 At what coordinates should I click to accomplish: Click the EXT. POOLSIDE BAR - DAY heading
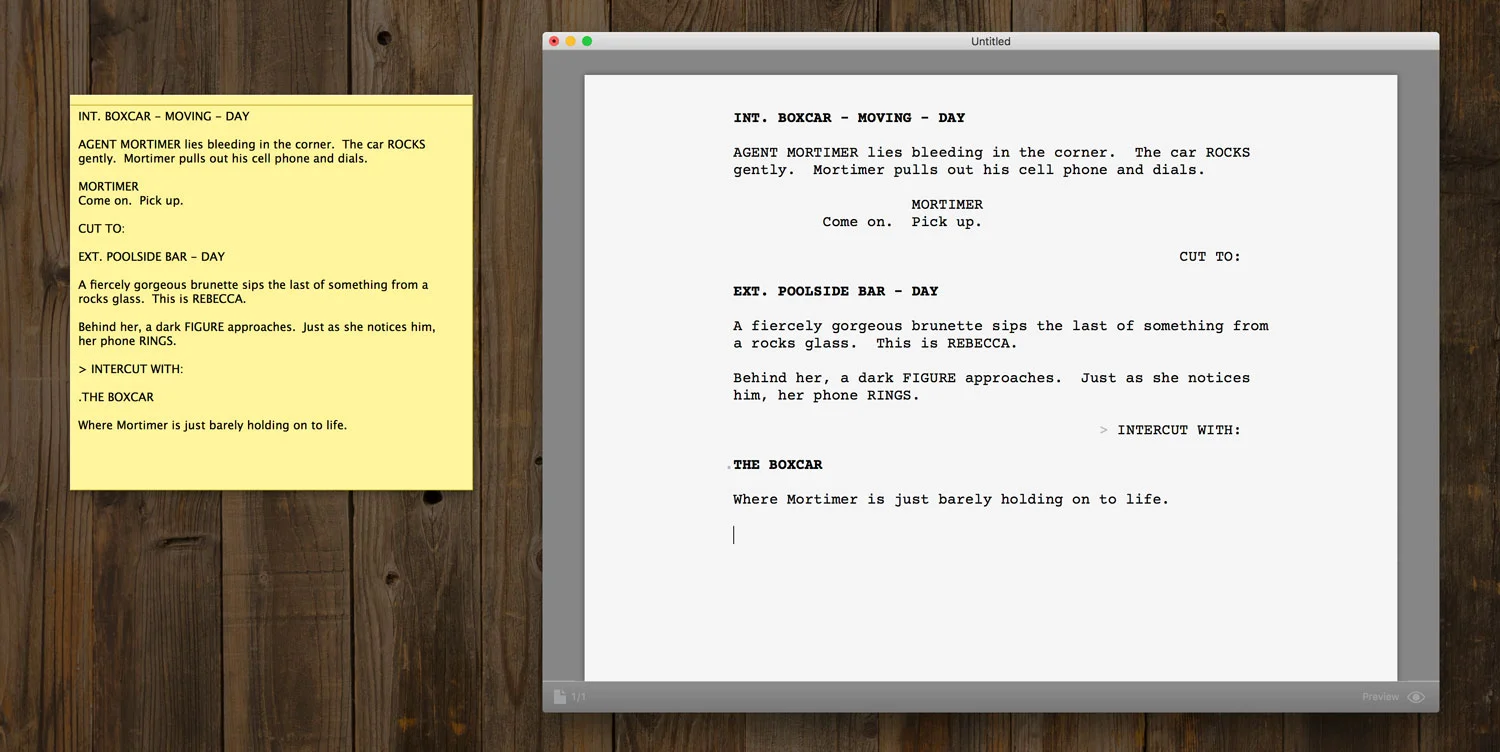(x=836, y=291)
